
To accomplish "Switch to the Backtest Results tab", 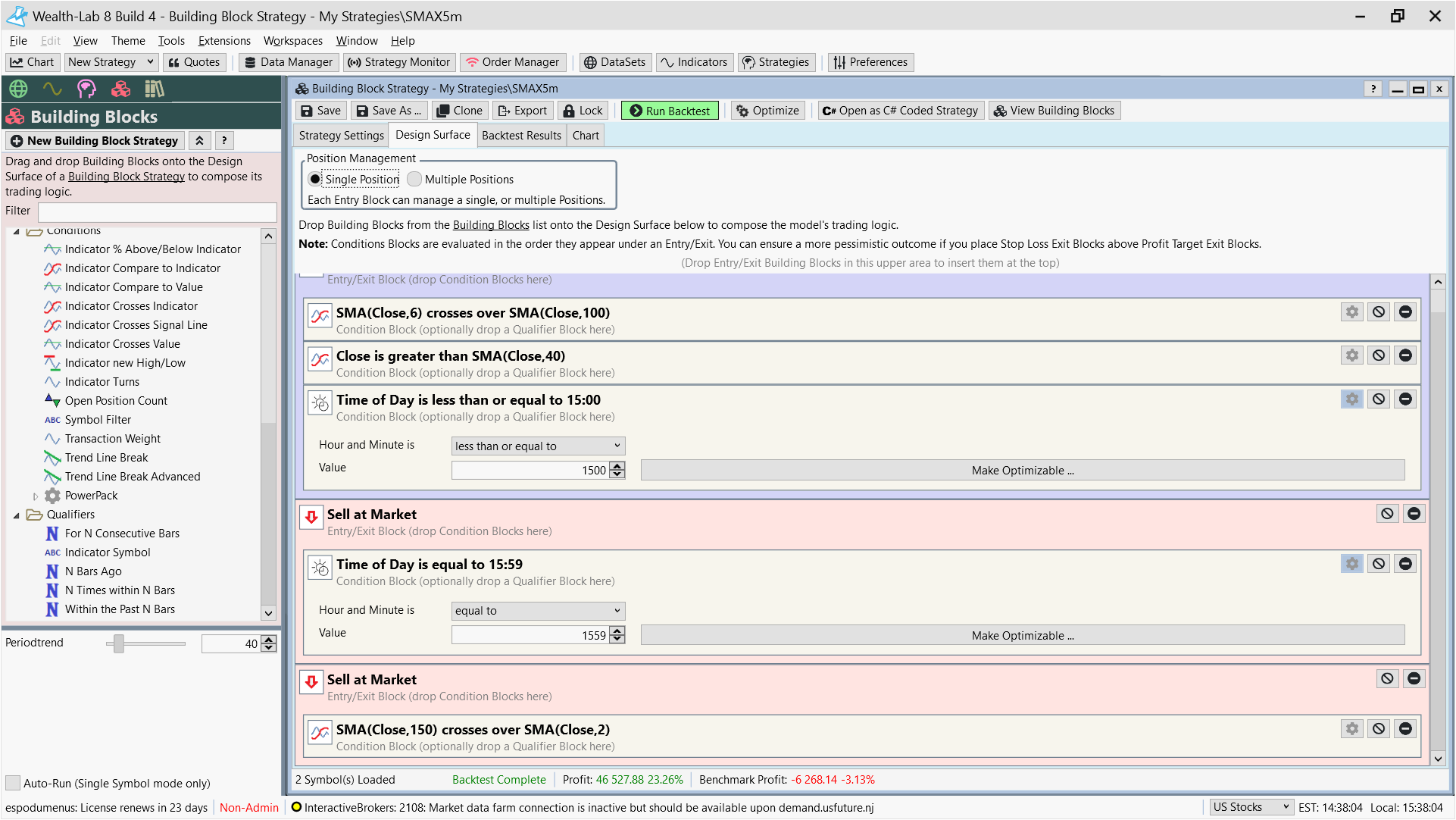I will click(x=521, y=136).
